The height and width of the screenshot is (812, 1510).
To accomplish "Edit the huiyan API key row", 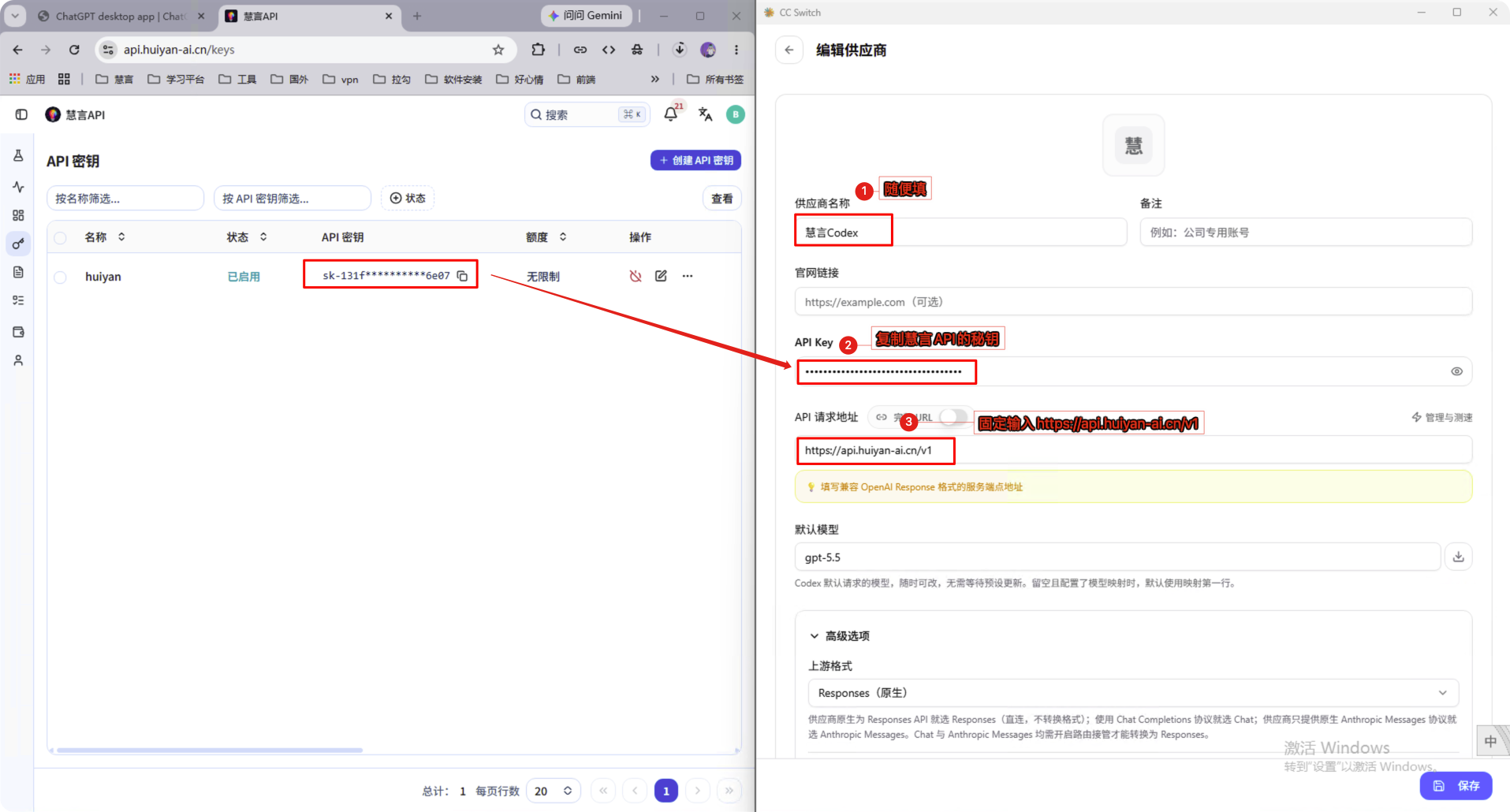I will coord(661,276).
